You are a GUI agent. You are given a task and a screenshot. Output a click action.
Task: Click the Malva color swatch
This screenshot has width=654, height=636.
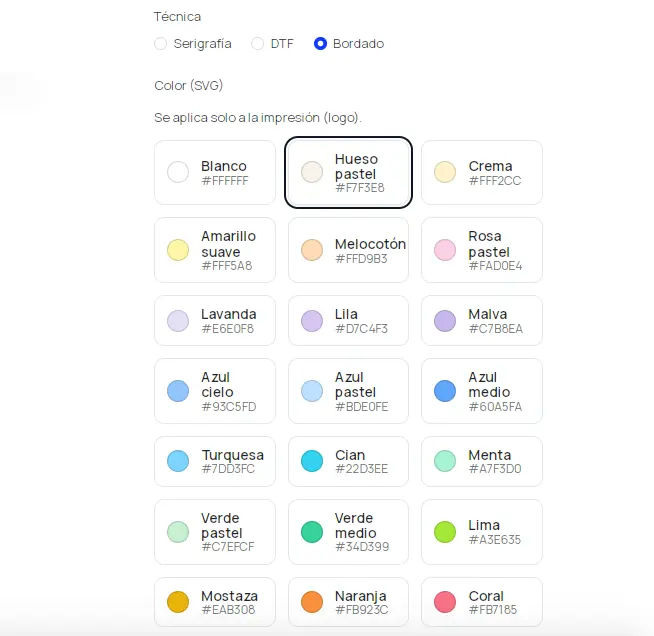pos(481,321)
